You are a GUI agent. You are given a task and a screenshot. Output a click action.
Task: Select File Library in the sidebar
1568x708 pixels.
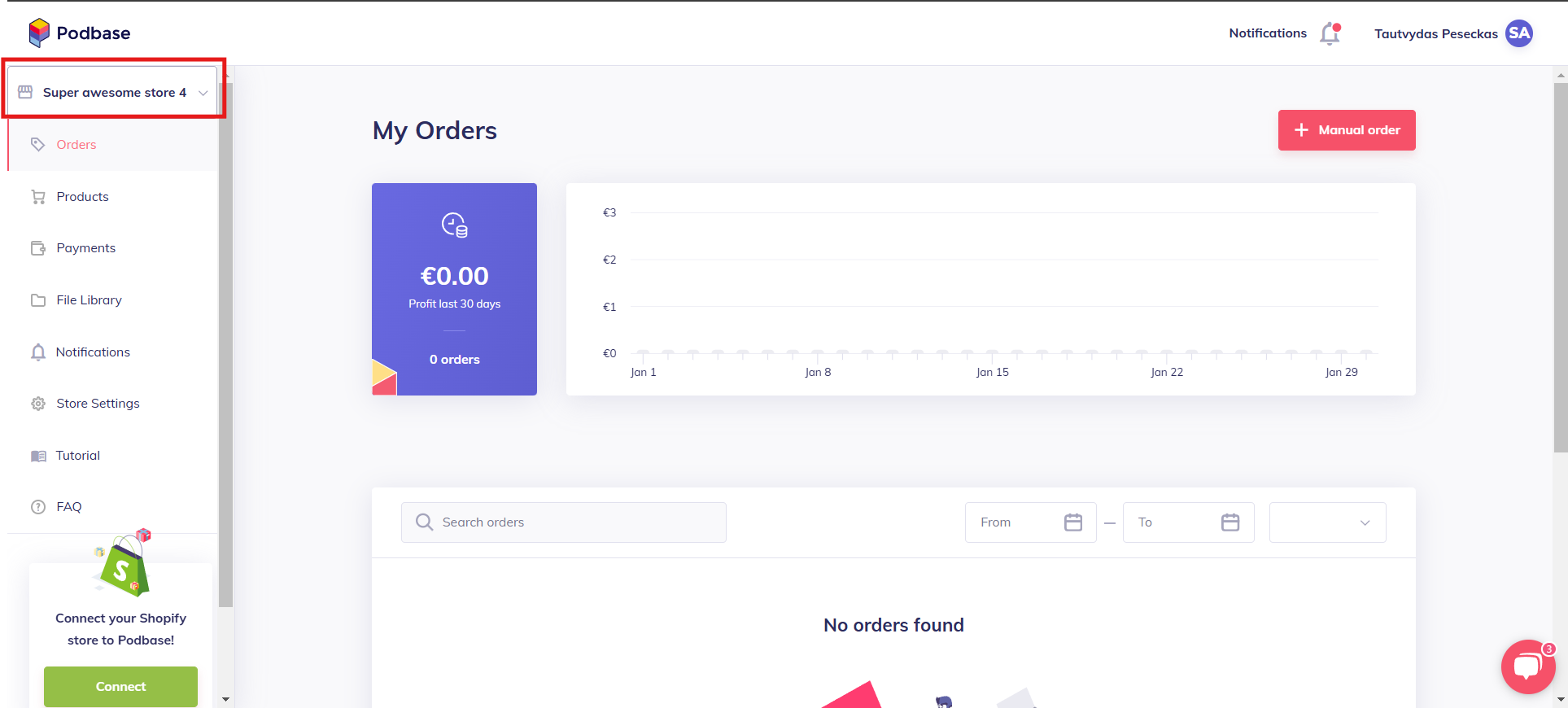click(x=89, y=300)
